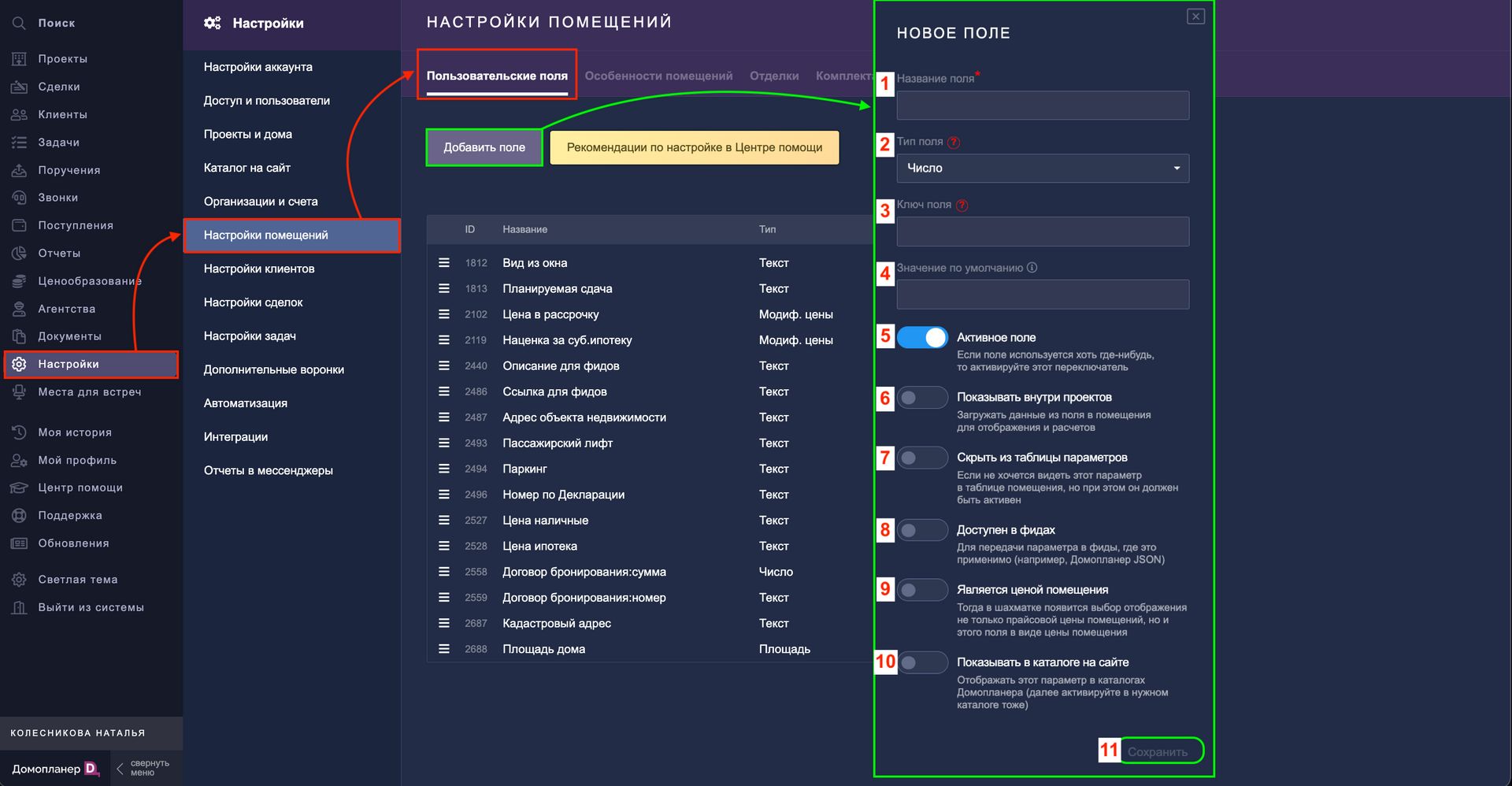The image size is (1512, 786).
Task: Close the Новое поле panel
Action: (x=1195, y=17)
